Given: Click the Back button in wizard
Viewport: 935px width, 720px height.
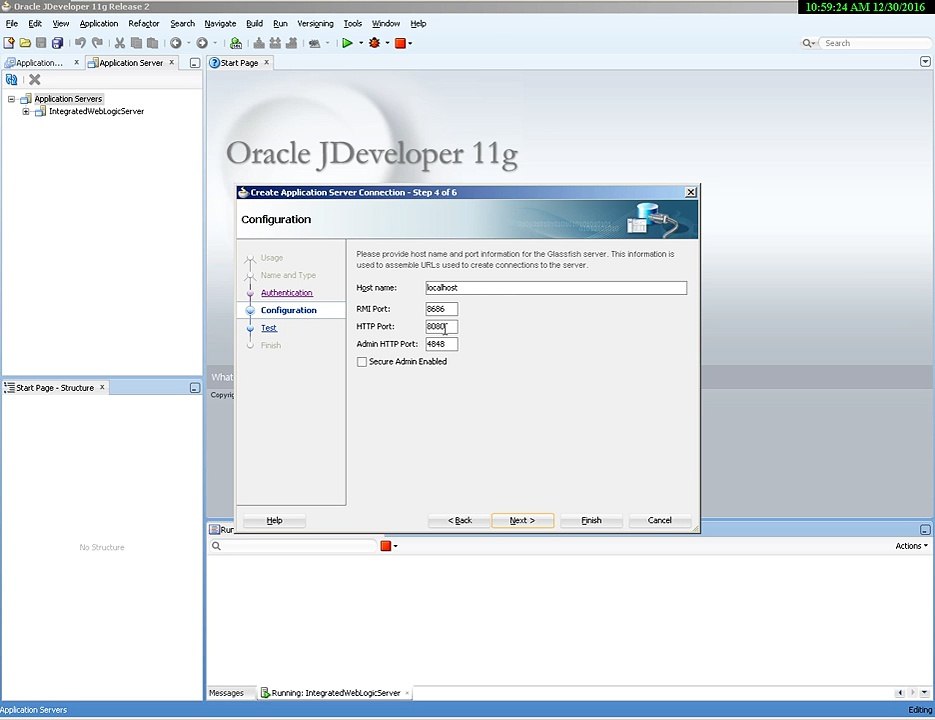Looking at the screenshot, I should [x=460, y=521].
